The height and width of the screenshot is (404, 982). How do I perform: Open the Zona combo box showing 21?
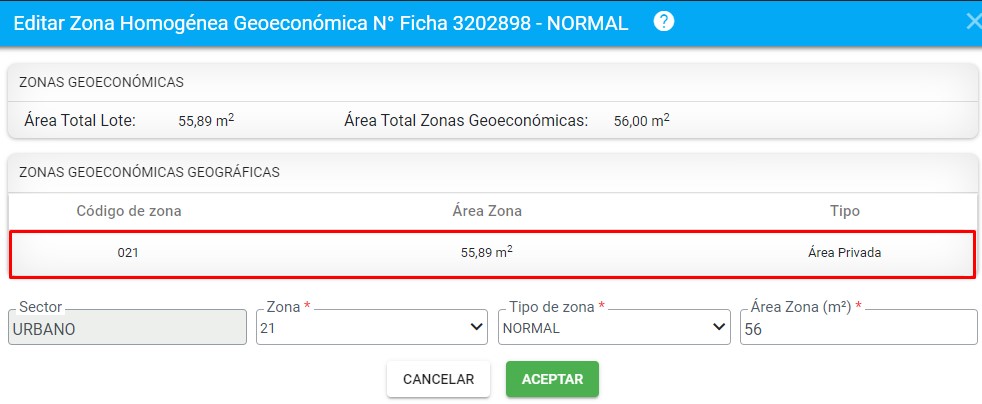tap(371, 327)
